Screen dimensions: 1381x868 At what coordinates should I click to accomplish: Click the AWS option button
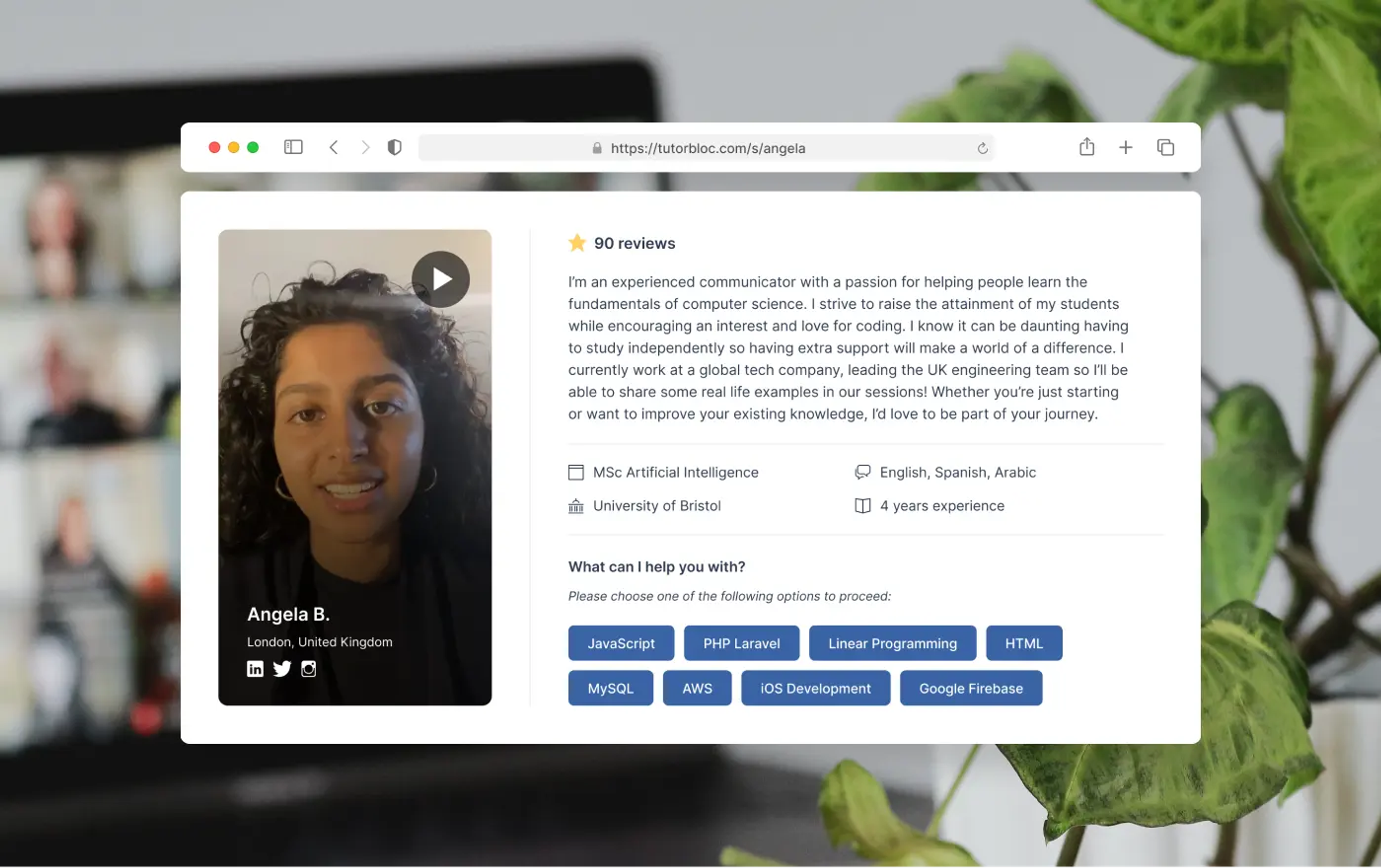point(697,687)
